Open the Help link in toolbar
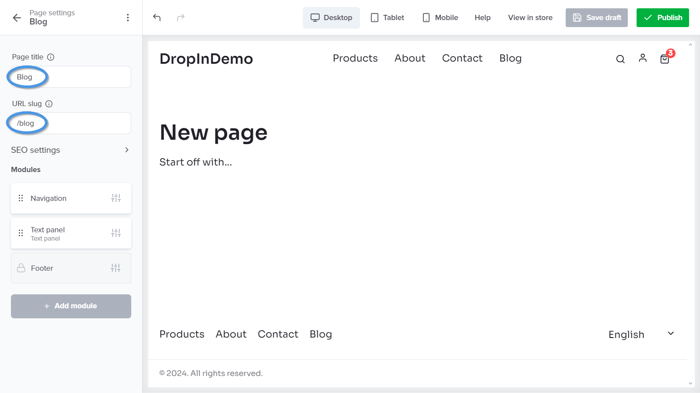The image size is (700, 393). [483, 18]
